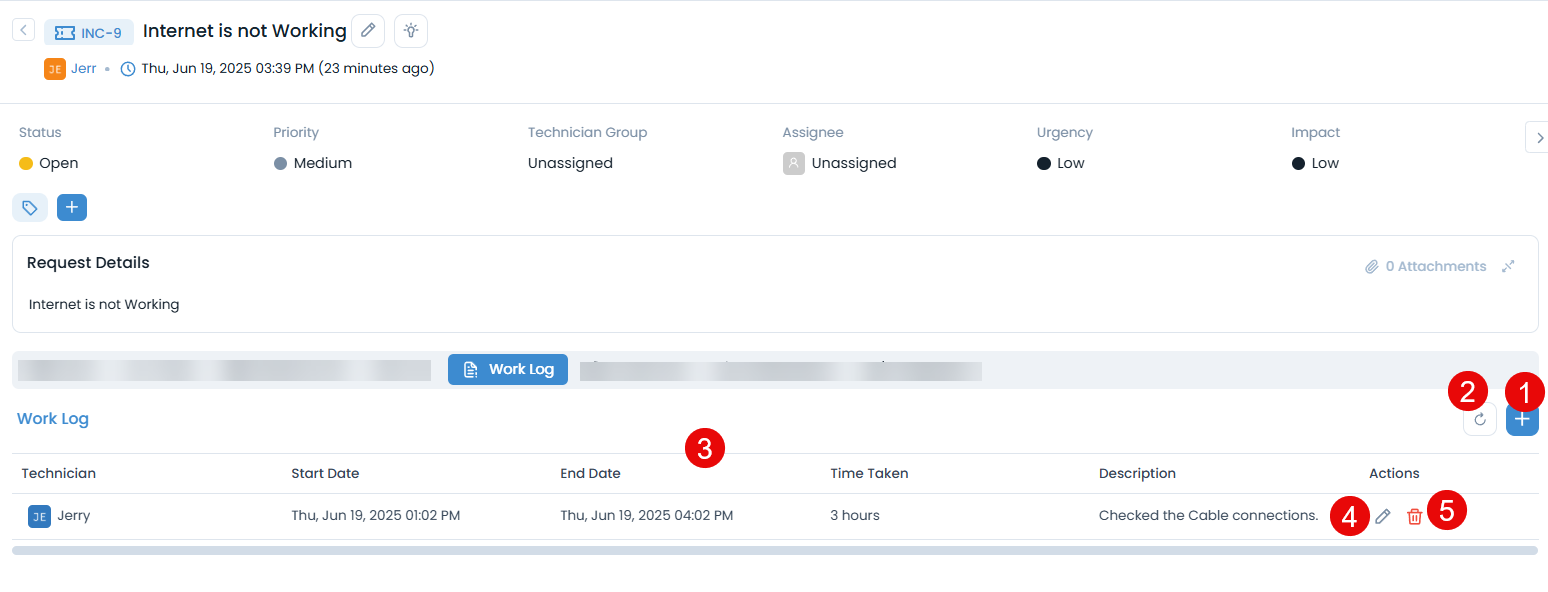The width and height of the screenshot is (1548, 592).
Task: Set the Urgency field showing Low
Action: pyautogui.click(x=1070, y=163)
